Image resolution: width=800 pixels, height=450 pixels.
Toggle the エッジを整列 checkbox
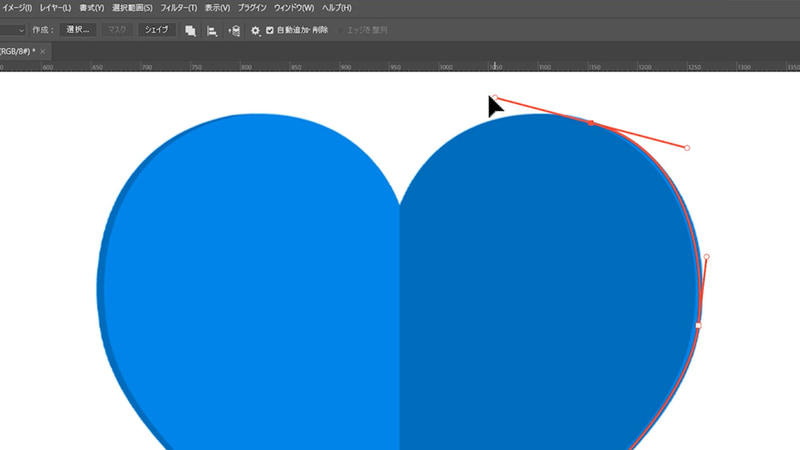(x=340, y=31)
